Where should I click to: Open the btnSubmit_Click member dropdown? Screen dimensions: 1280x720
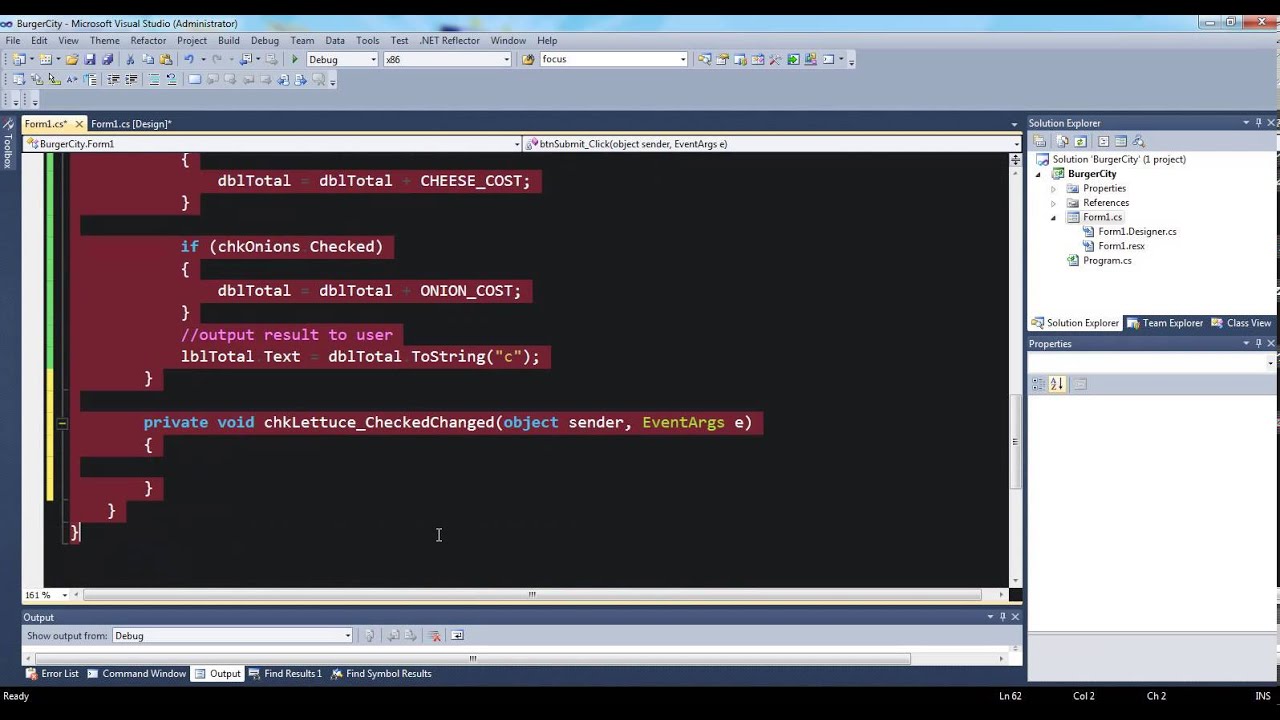pos(1016,144)
